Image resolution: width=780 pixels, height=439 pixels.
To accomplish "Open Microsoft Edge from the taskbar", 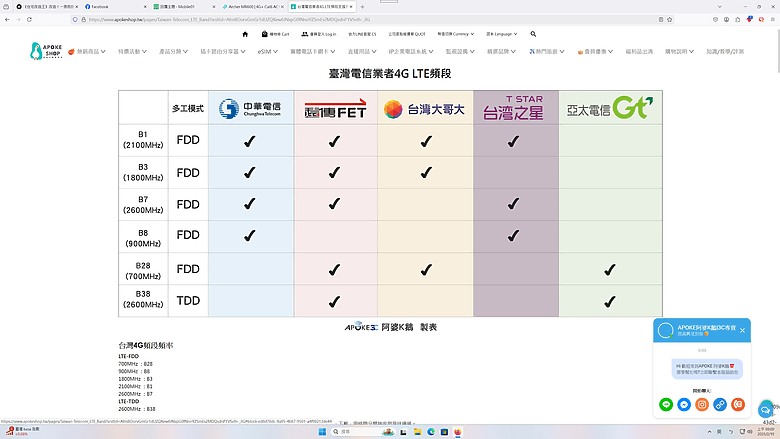I will pos(431,432).
